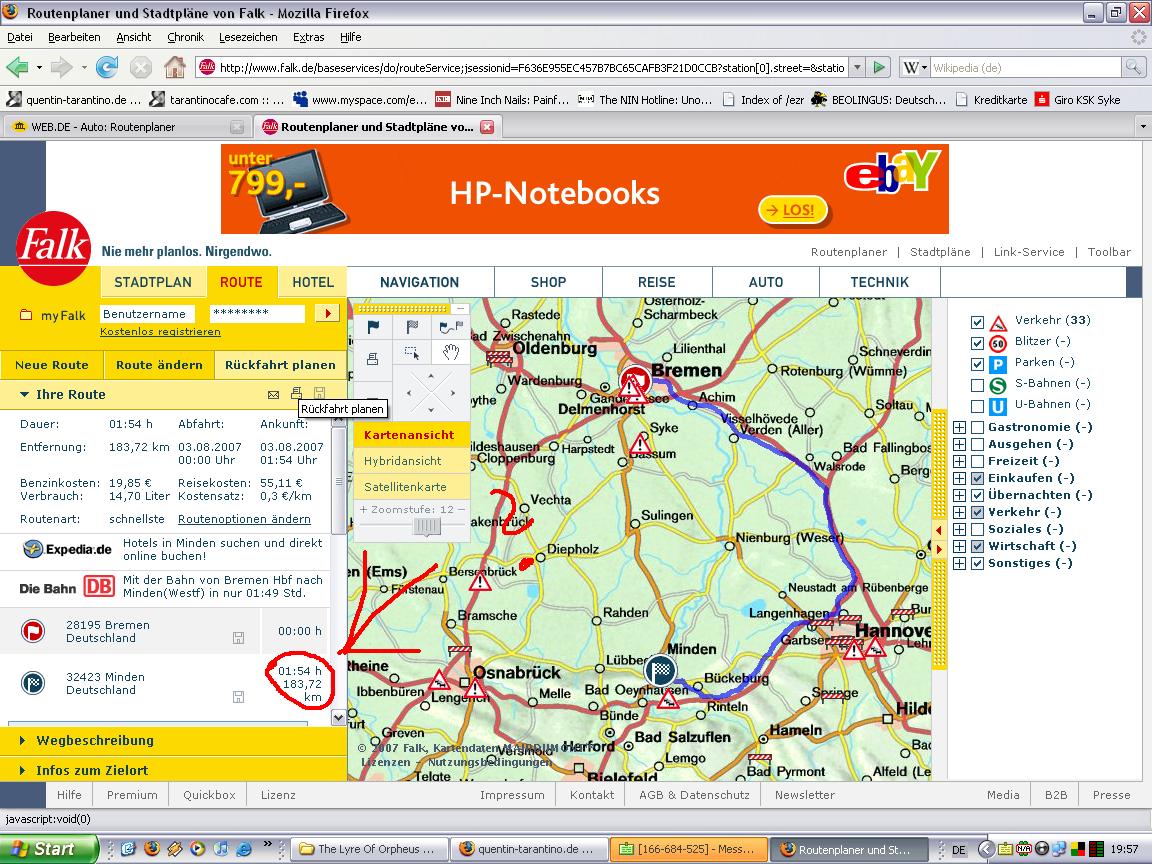The image size is (1152, 864).
Task: Expand the Wirtschaft category
Action: [x=960, y=547]
